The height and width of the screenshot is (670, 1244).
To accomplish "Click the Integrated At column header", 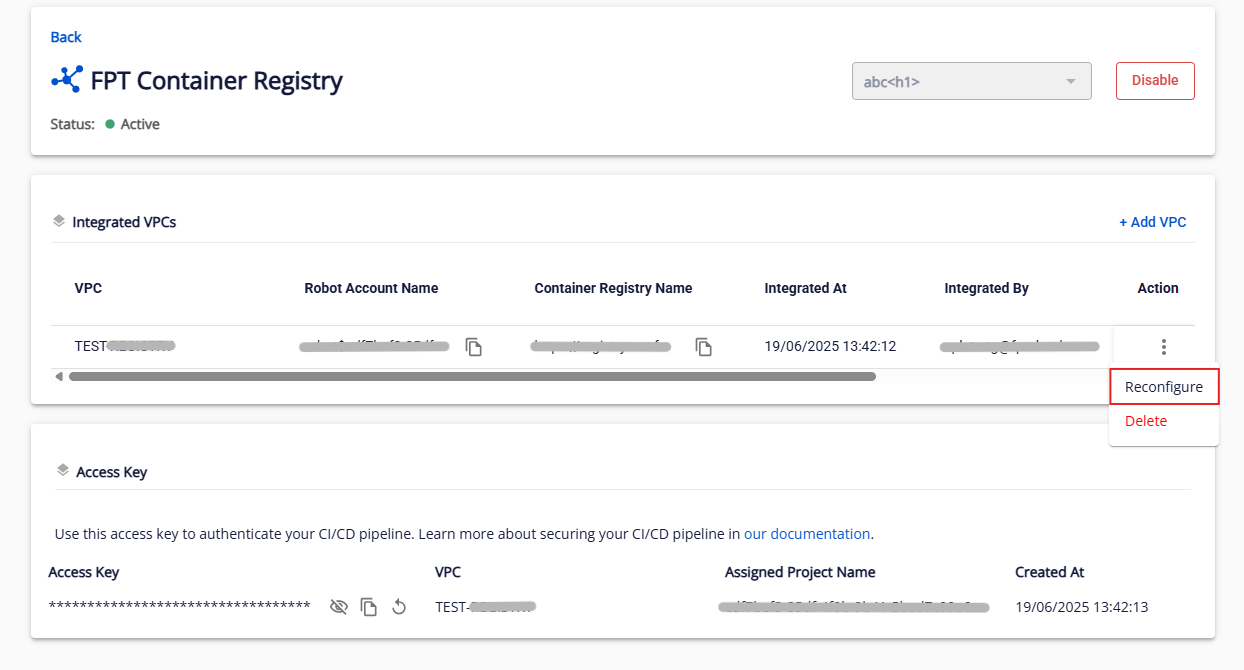I will [x=805, y=288].
